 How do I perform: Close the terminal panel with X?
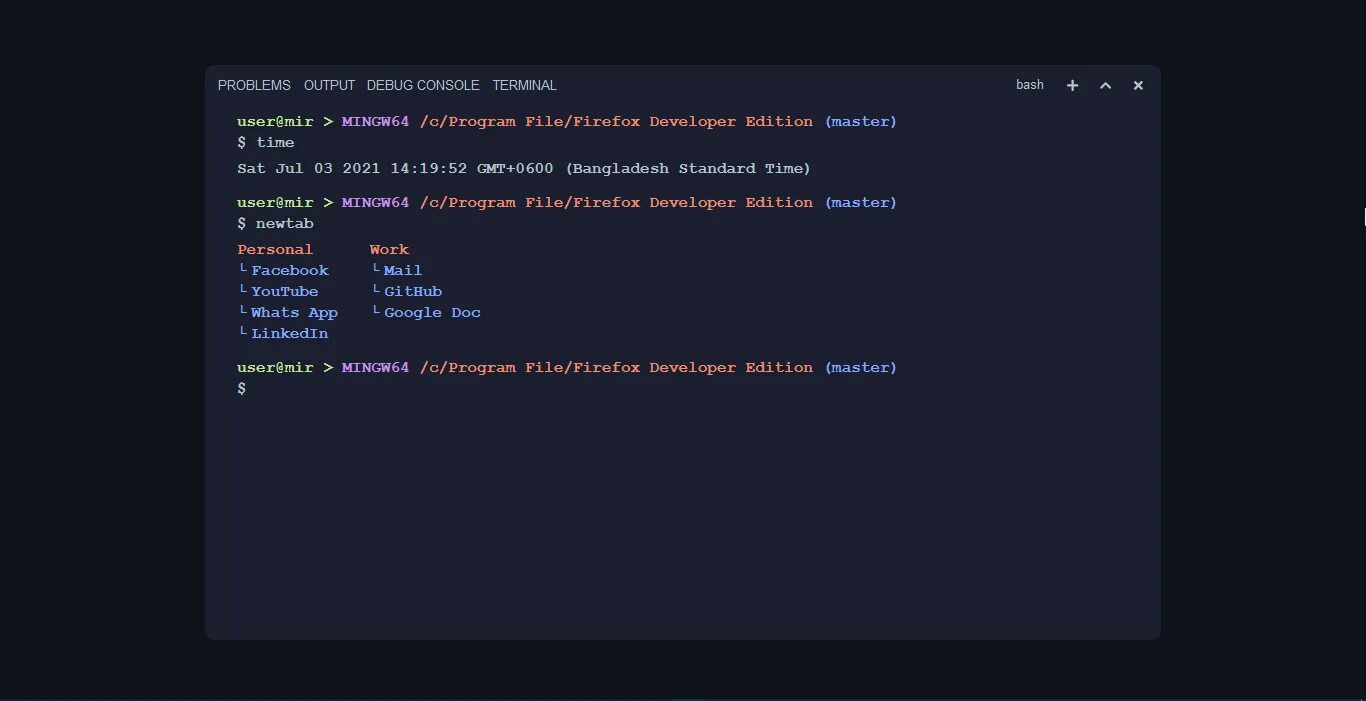[x=1138, y=85]
